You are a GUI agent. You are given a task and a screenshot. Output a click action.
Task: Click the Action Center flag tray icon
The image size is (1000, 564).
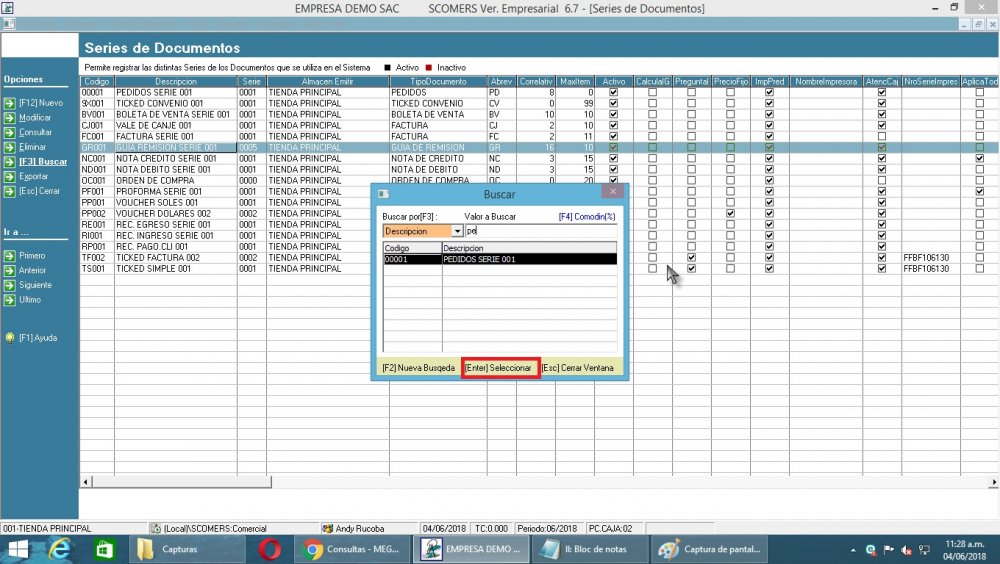click(888, 550)
